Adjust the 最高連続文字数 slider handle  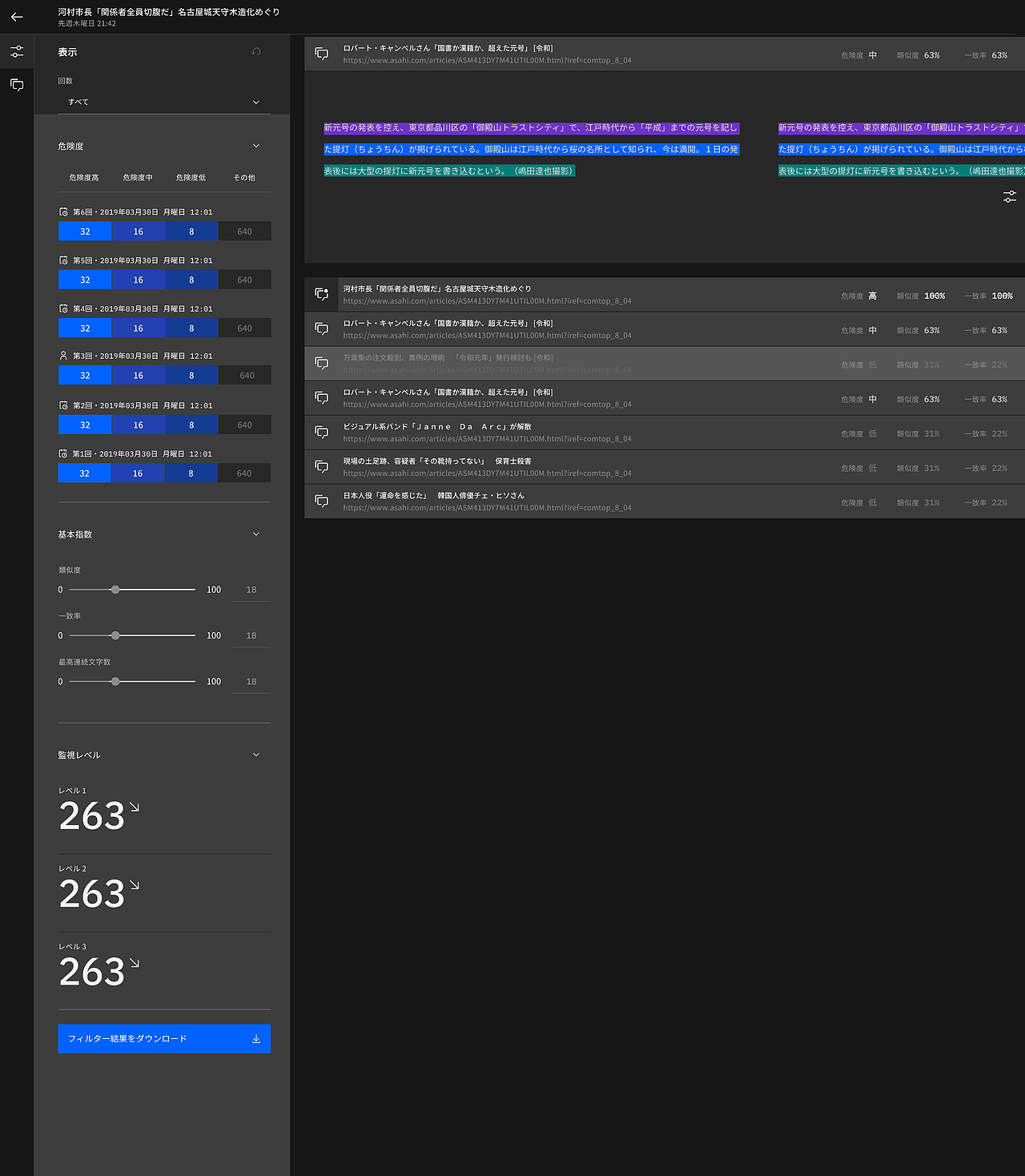pyautogui.click(x=115, y=682)
